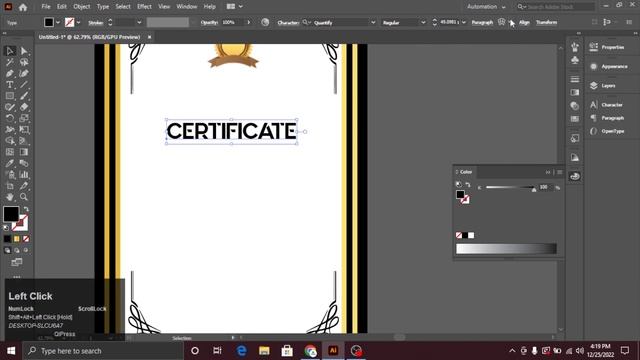Select the Scale tool
This screenshot has height=360, width=640.
[x=24, y=118]
